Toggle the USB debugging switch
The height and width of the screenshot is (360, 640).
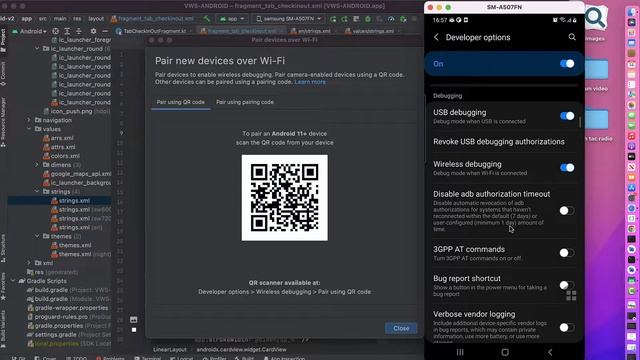(x=567, y=116)
